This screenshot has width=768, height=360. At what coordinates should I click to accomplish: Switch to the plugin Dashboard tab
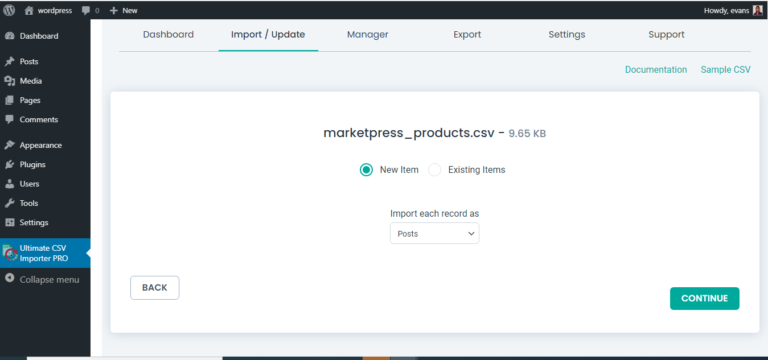coord(168,35)
